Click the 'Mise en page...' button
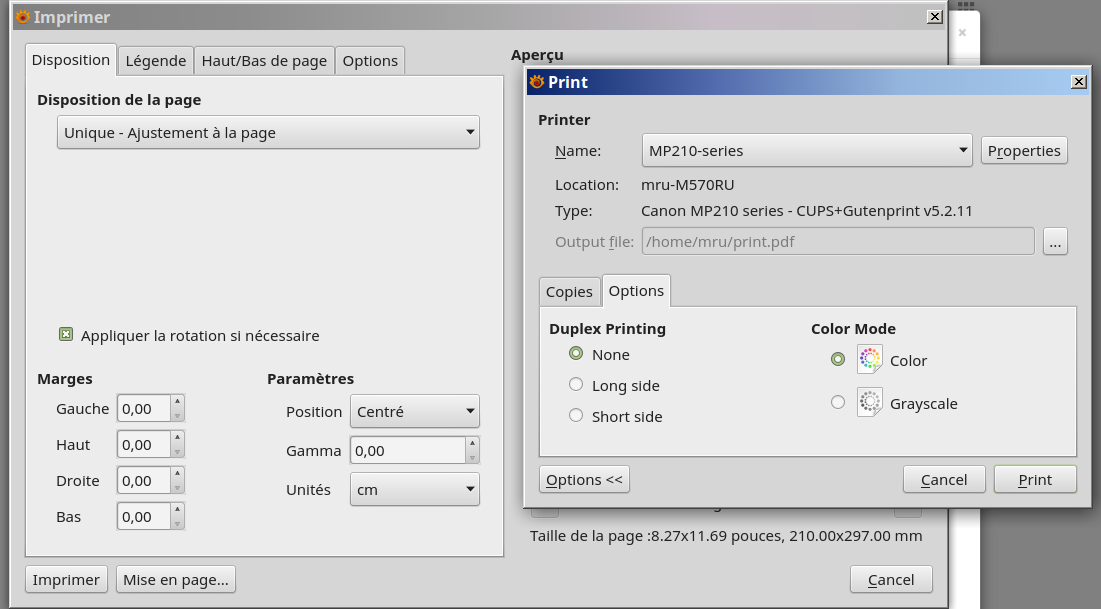 [x=175, y=580]
